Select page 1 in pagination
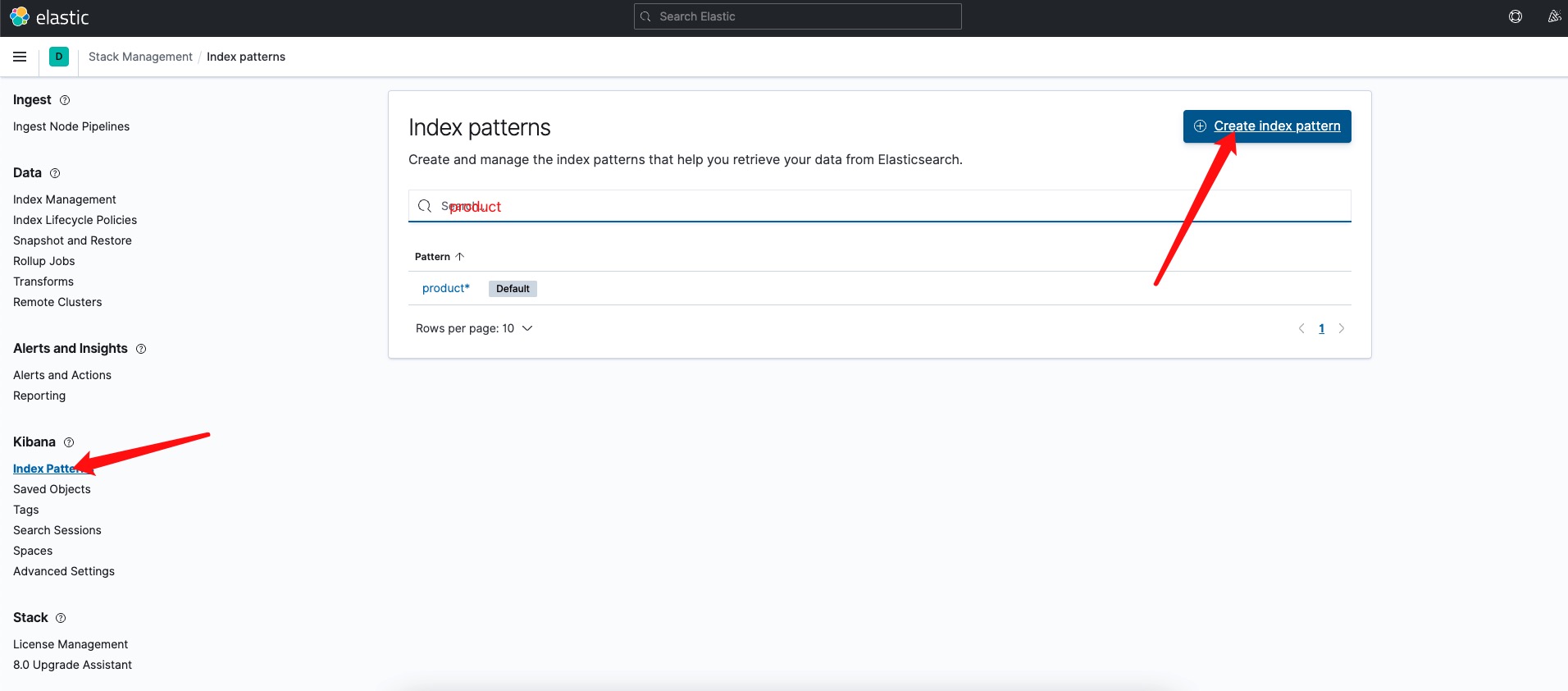Image resolution: width=1568 pixels, height=691 pixels. 1322,328
